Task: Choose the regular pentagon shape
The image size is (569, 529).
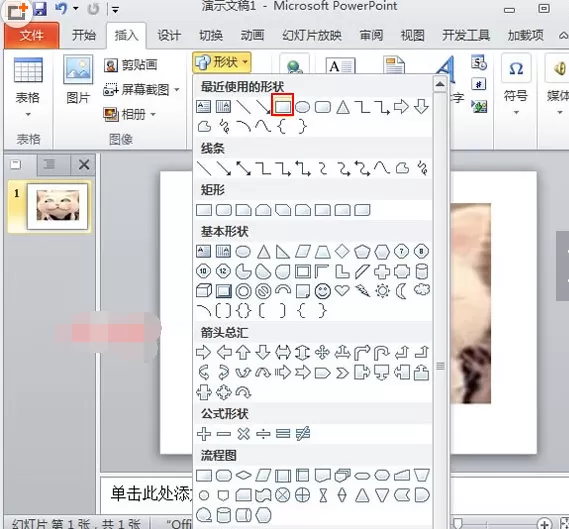Action: coord(362,251)
